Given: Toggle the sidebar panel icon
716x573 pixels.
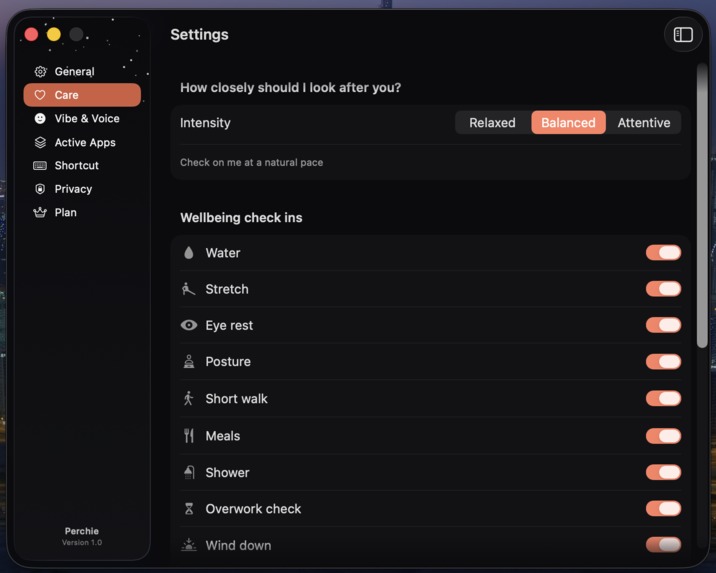Looking at the screenshot, I should [x=683, y=35].
